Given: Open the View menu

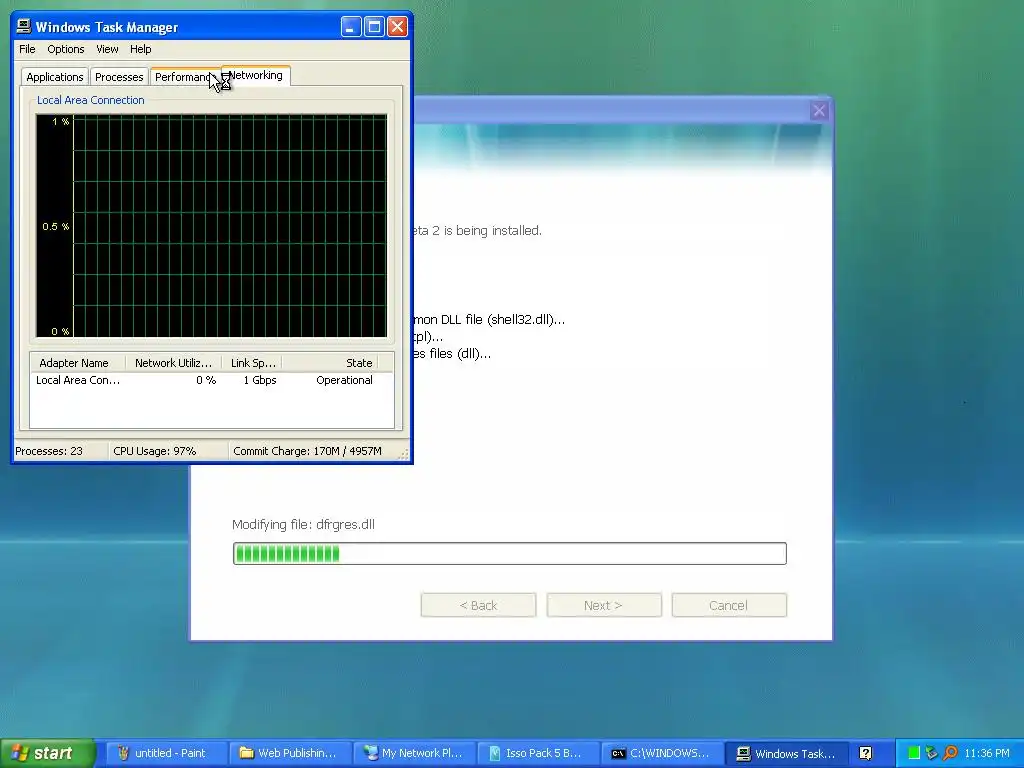Looking at the screenshot, I should (x=107, y=49).
